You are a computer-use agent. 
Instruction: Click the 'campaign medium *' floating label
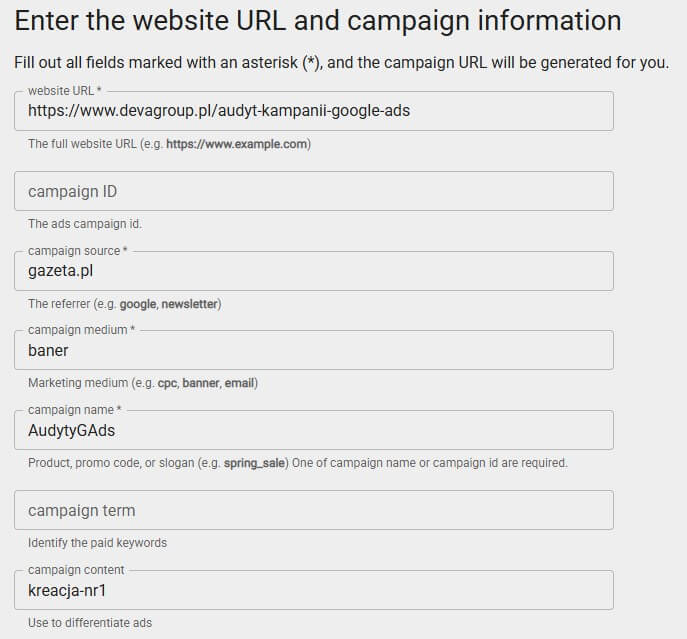(x=77, y=330)
